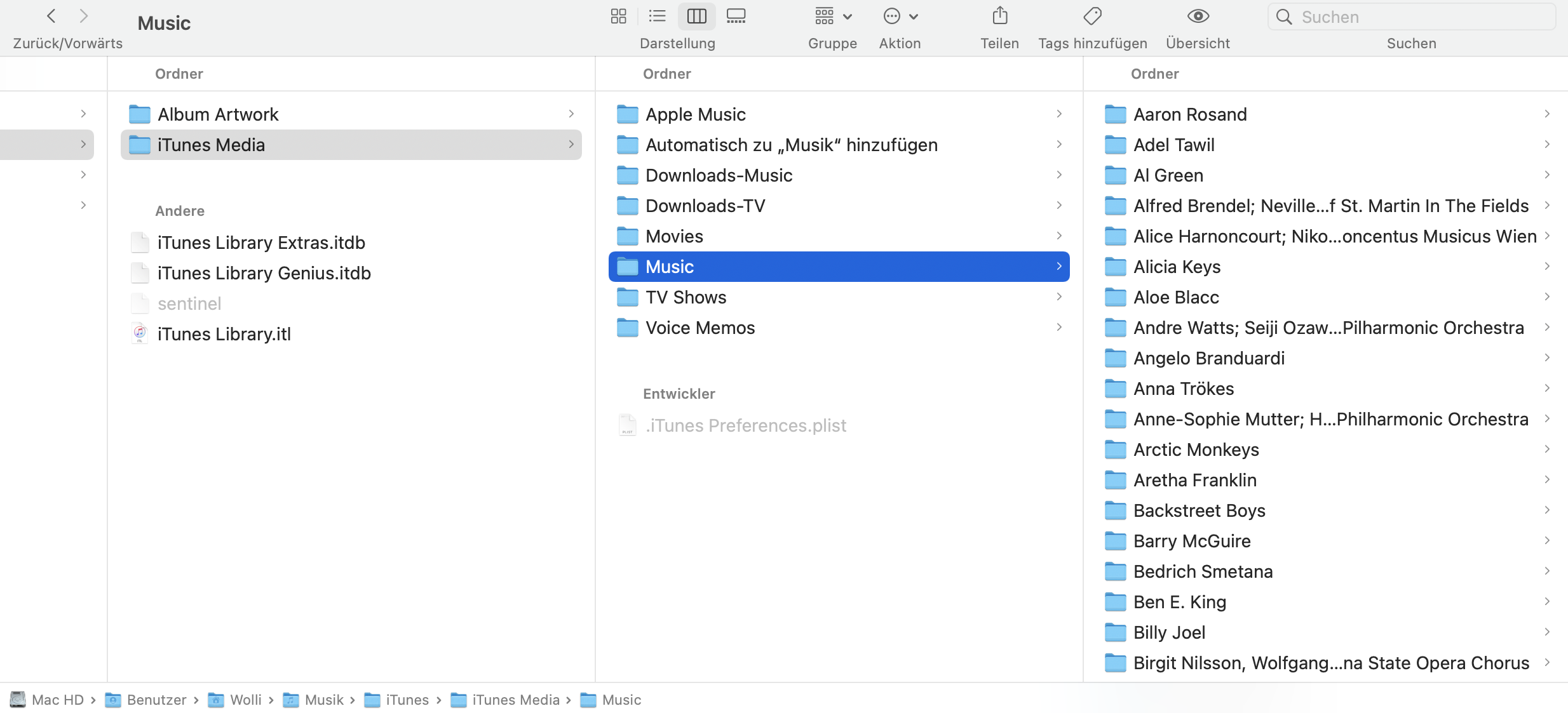Toggle Übersicht quick look eye icon
This screenshot has width=1568, height=713.
(1198, 16)
